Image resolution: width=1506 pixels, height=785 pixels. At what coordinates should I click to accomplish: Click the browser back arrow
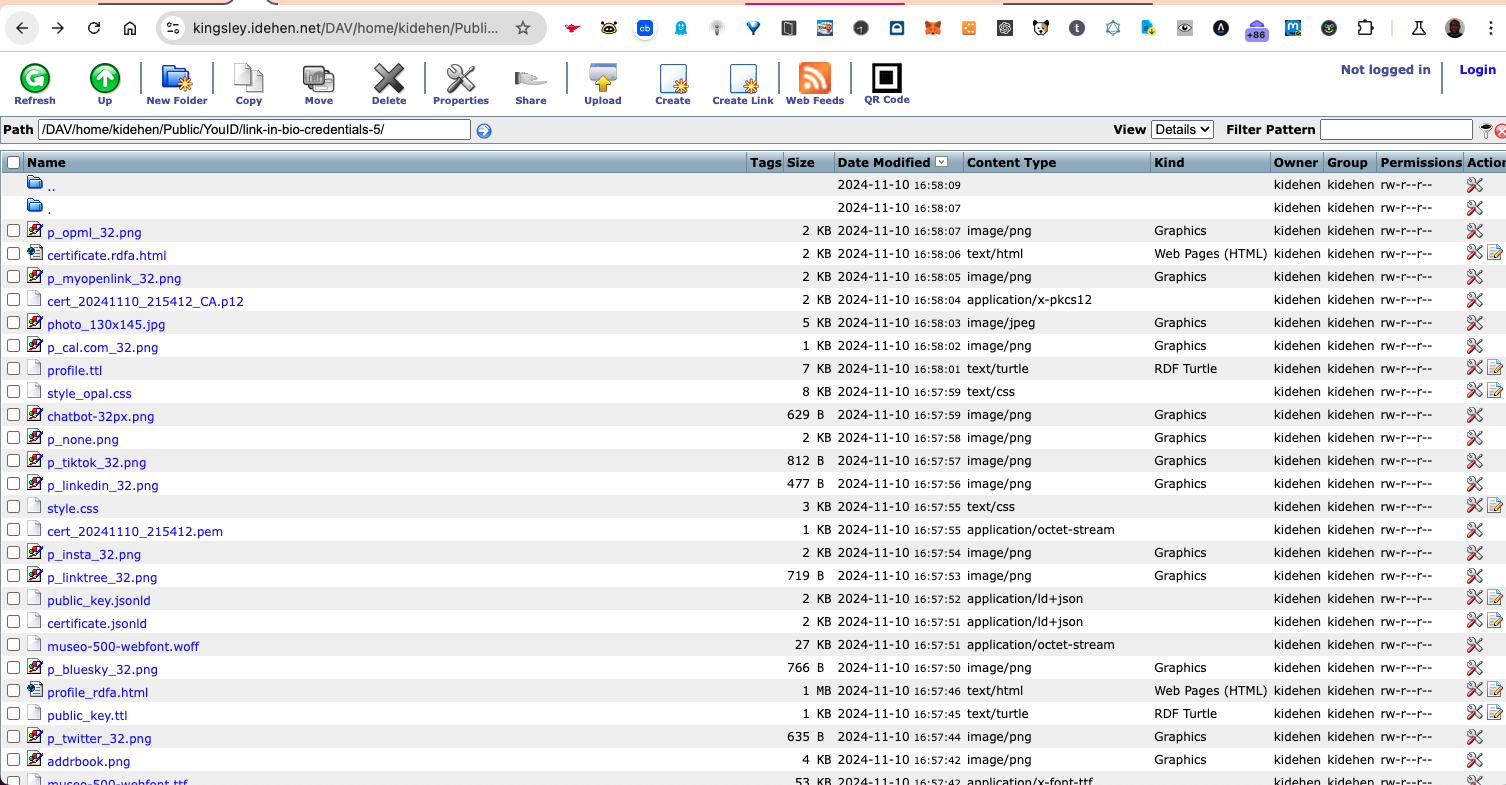pyautogui.click(x=22, y=28)
